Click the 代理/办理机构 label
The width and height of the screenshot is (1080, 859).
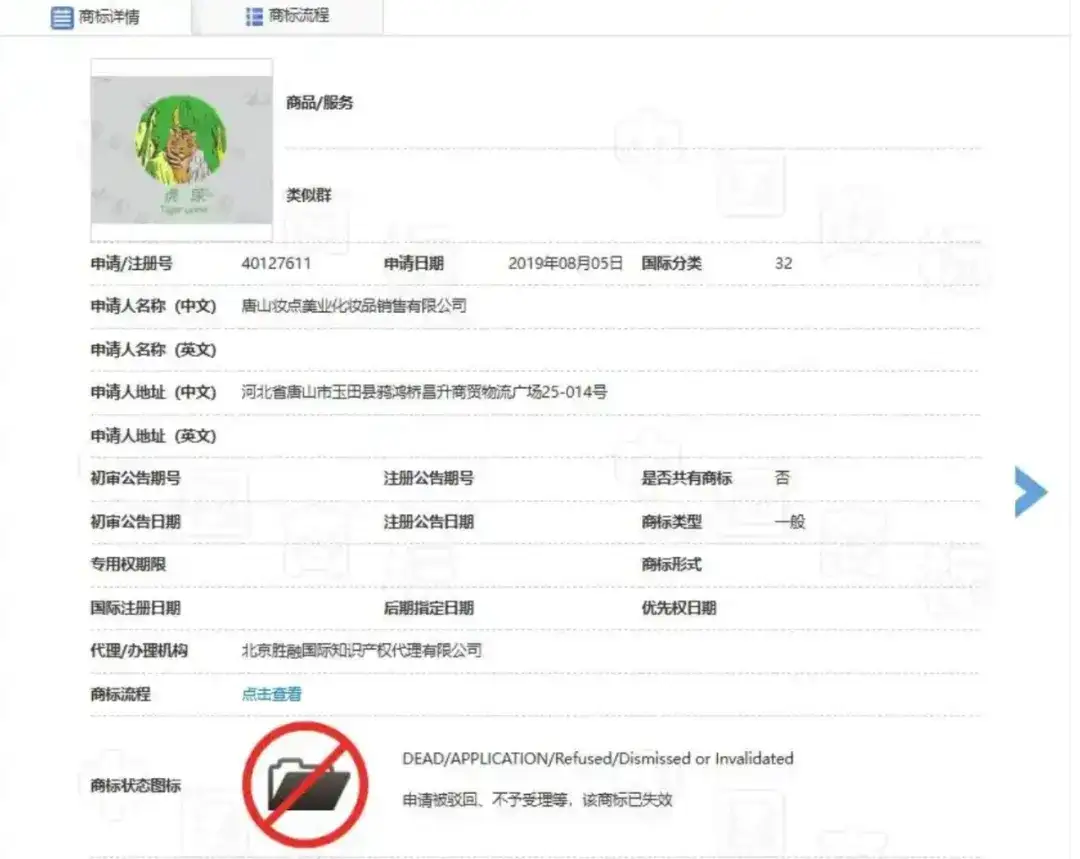(x=139, y=650)
